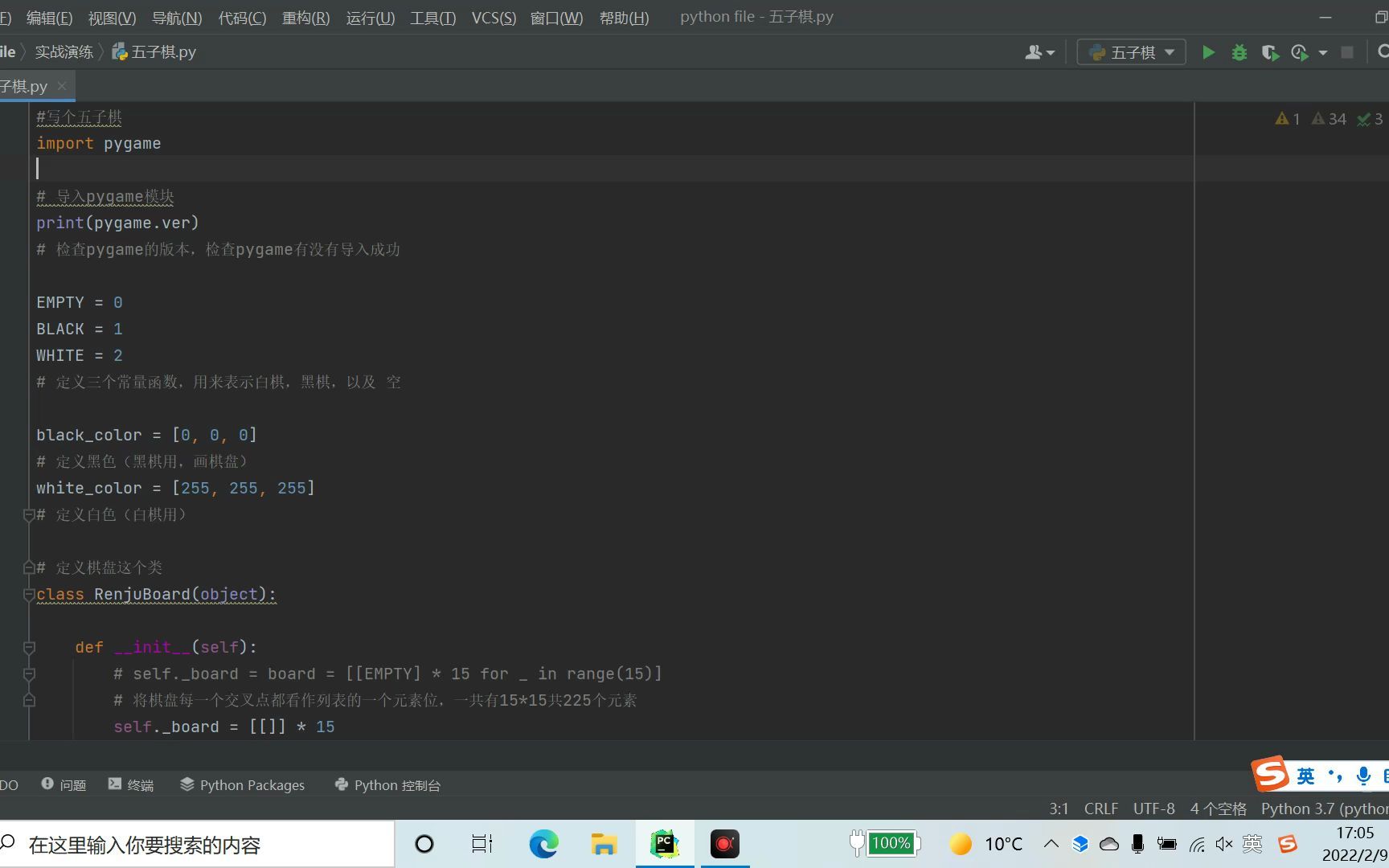Screen dimensions: 1389x868
Task: Run with coverage using the shield icon
Action: [x=1270, y=52]
